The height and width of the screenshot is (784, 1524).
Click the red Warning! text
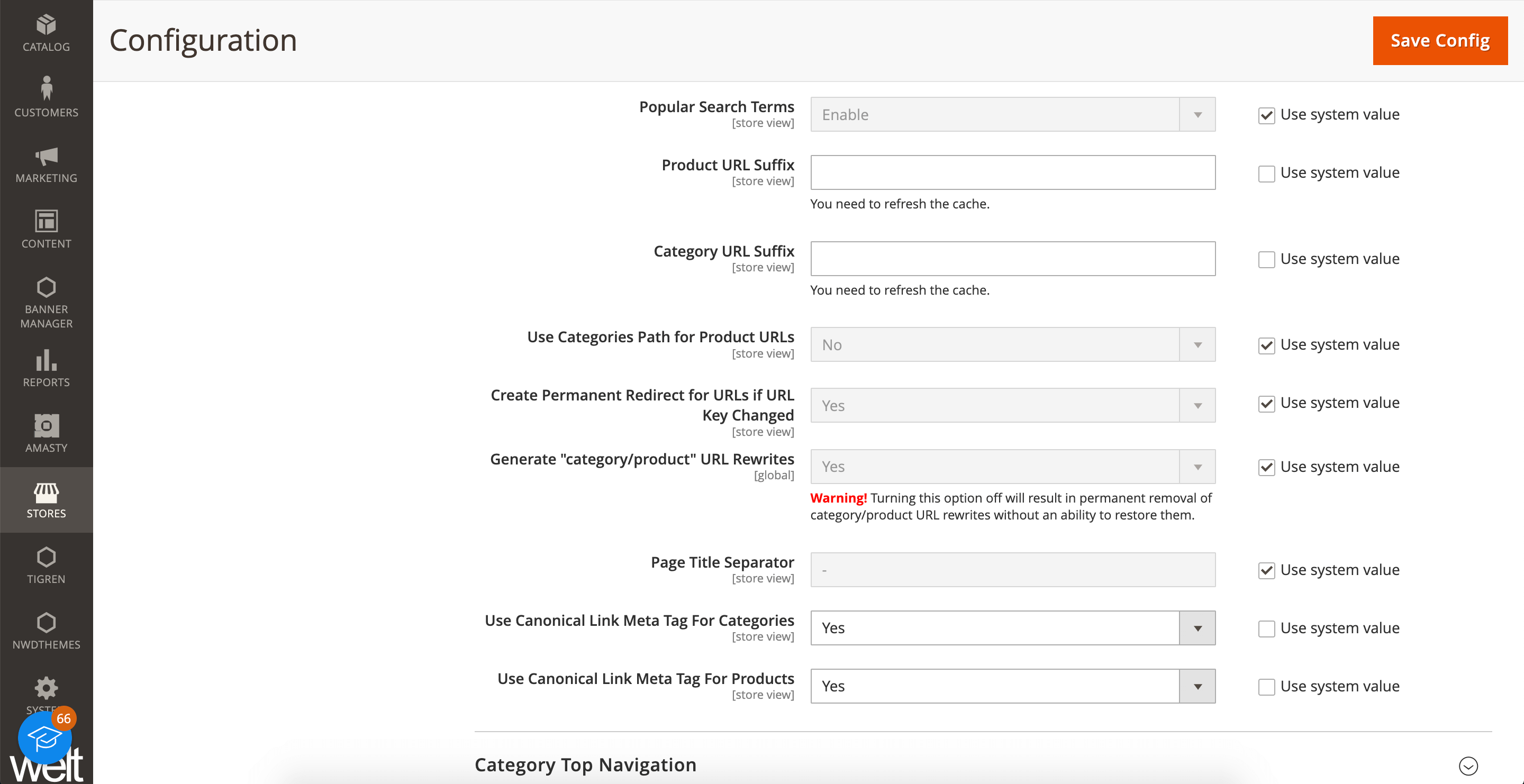tap(838, 498)
